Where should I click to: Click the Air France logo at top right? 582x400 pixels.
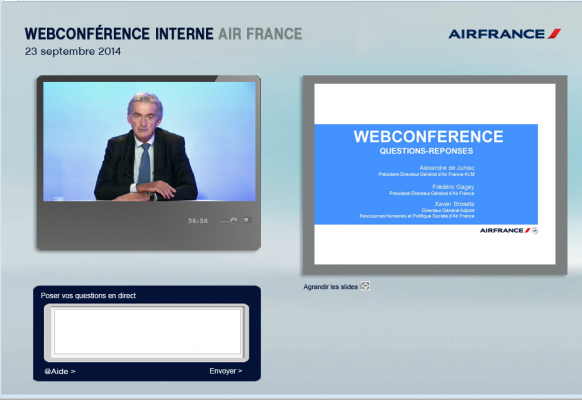coord(504,34)
